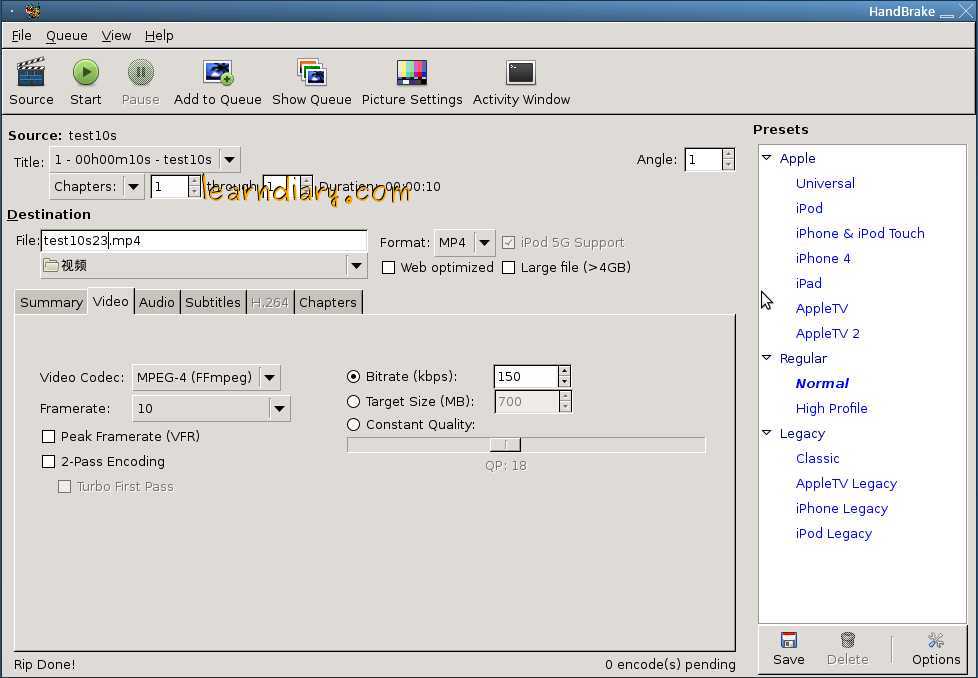
Task: Enable Peak Framerate (VFR)
Action: (x=48, y=437)
